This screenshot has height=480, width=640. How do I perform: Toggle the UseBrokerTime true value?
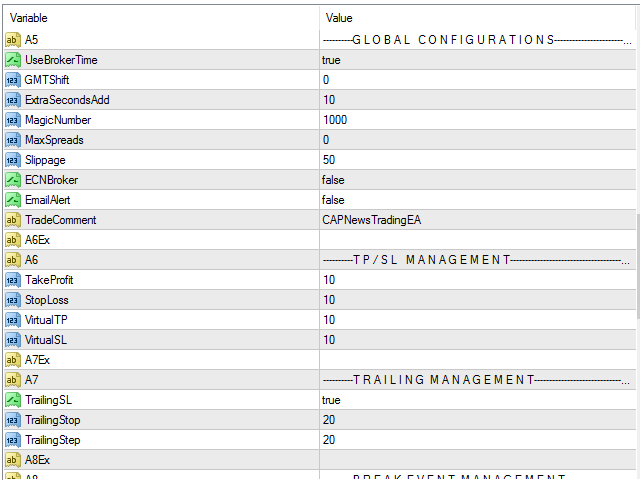(331, 60)
